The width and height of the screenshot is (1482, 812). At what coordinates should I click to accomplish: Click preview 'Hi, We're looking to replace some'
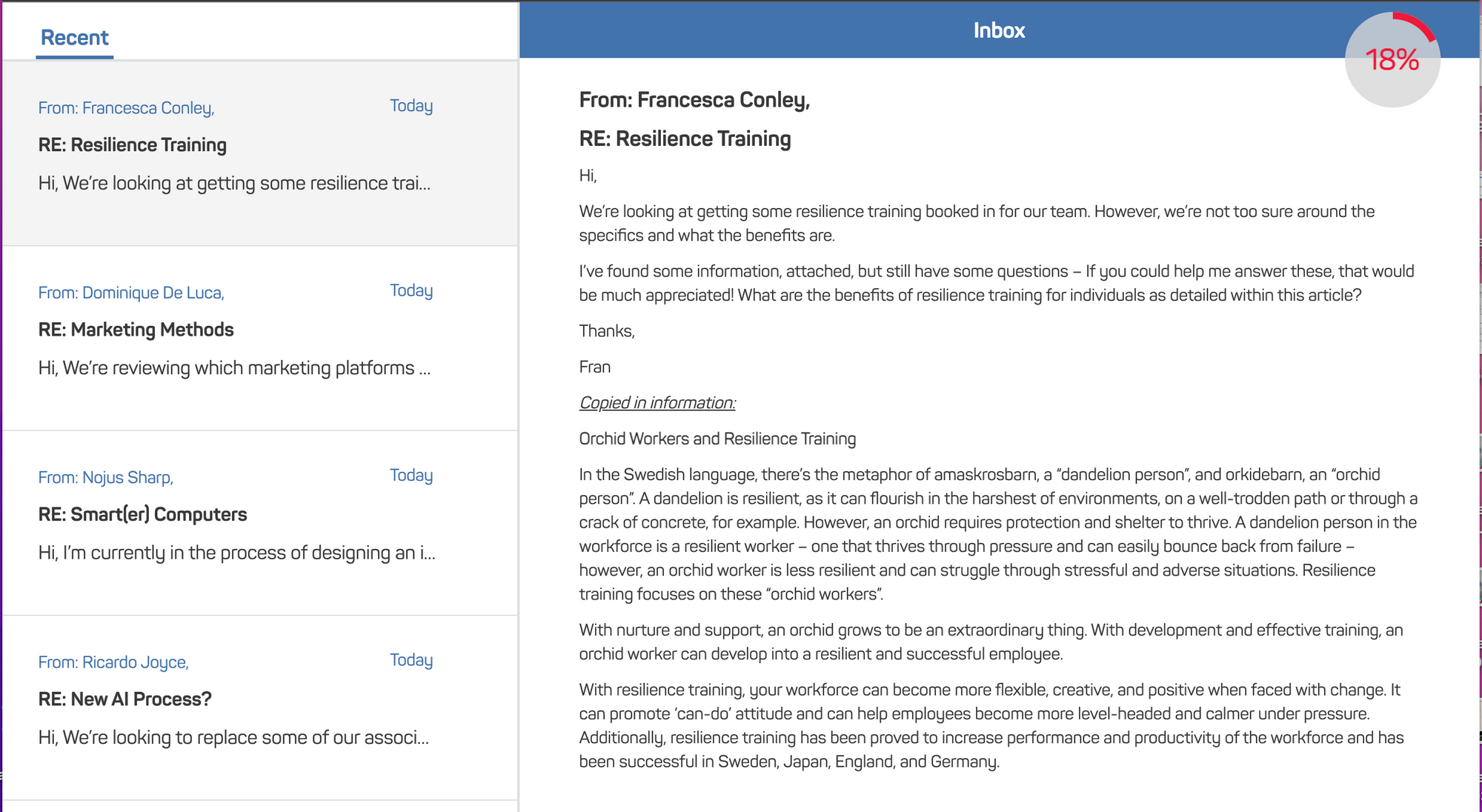coord(233,737)
